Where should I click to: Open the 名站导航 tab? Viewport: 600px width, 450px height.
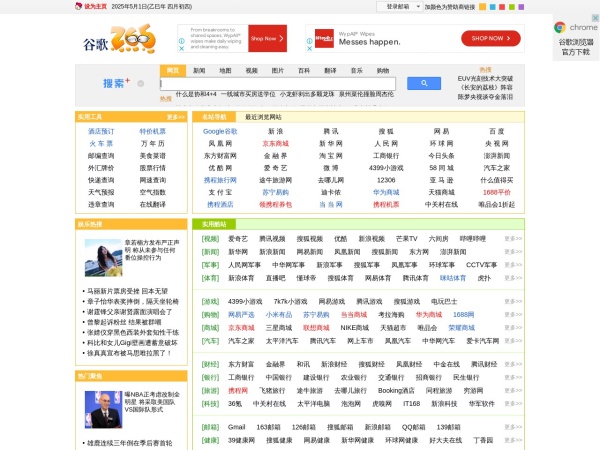[x=214, y=117]
